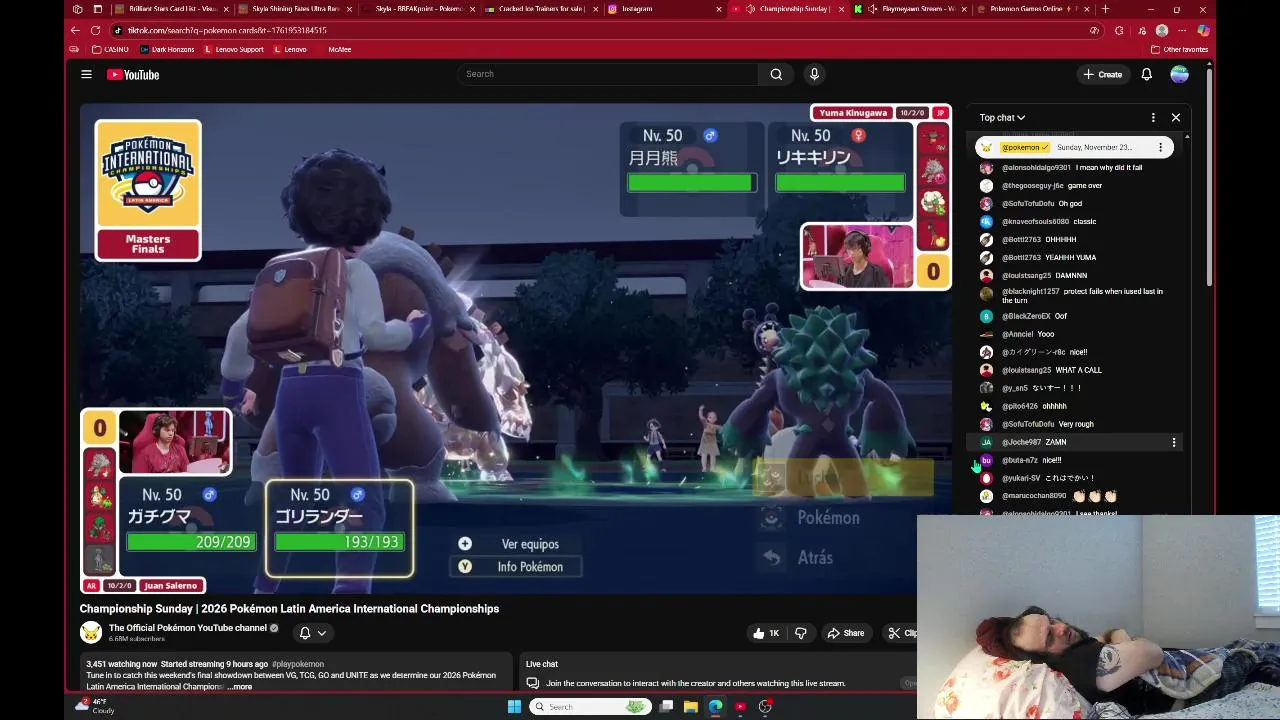Expand description with ...more
The image size is (1280, 720).
240,687
